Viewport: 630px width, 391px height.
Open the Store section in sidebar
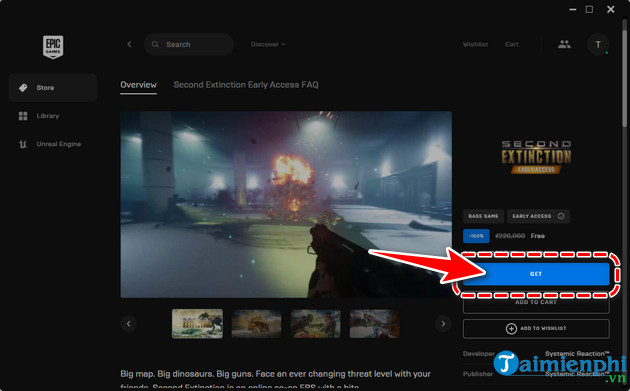pyautogui.click(x=53, y=87)
